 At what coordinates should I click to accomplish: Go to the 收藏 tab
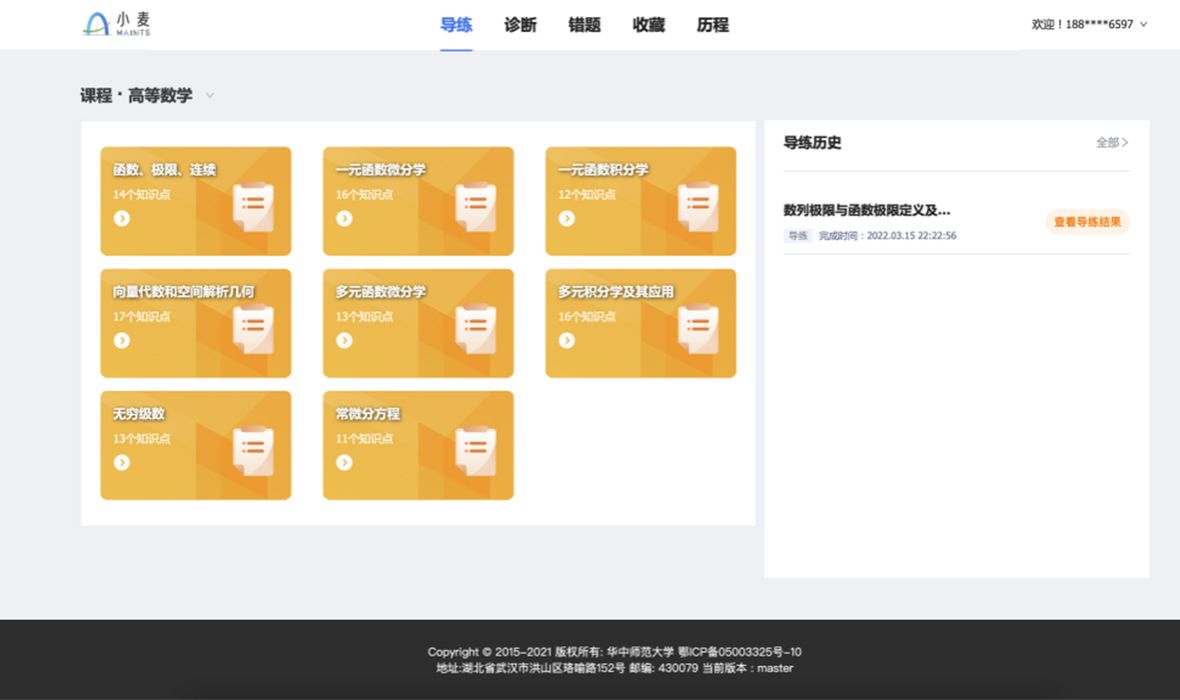click(x=648, y=25)
